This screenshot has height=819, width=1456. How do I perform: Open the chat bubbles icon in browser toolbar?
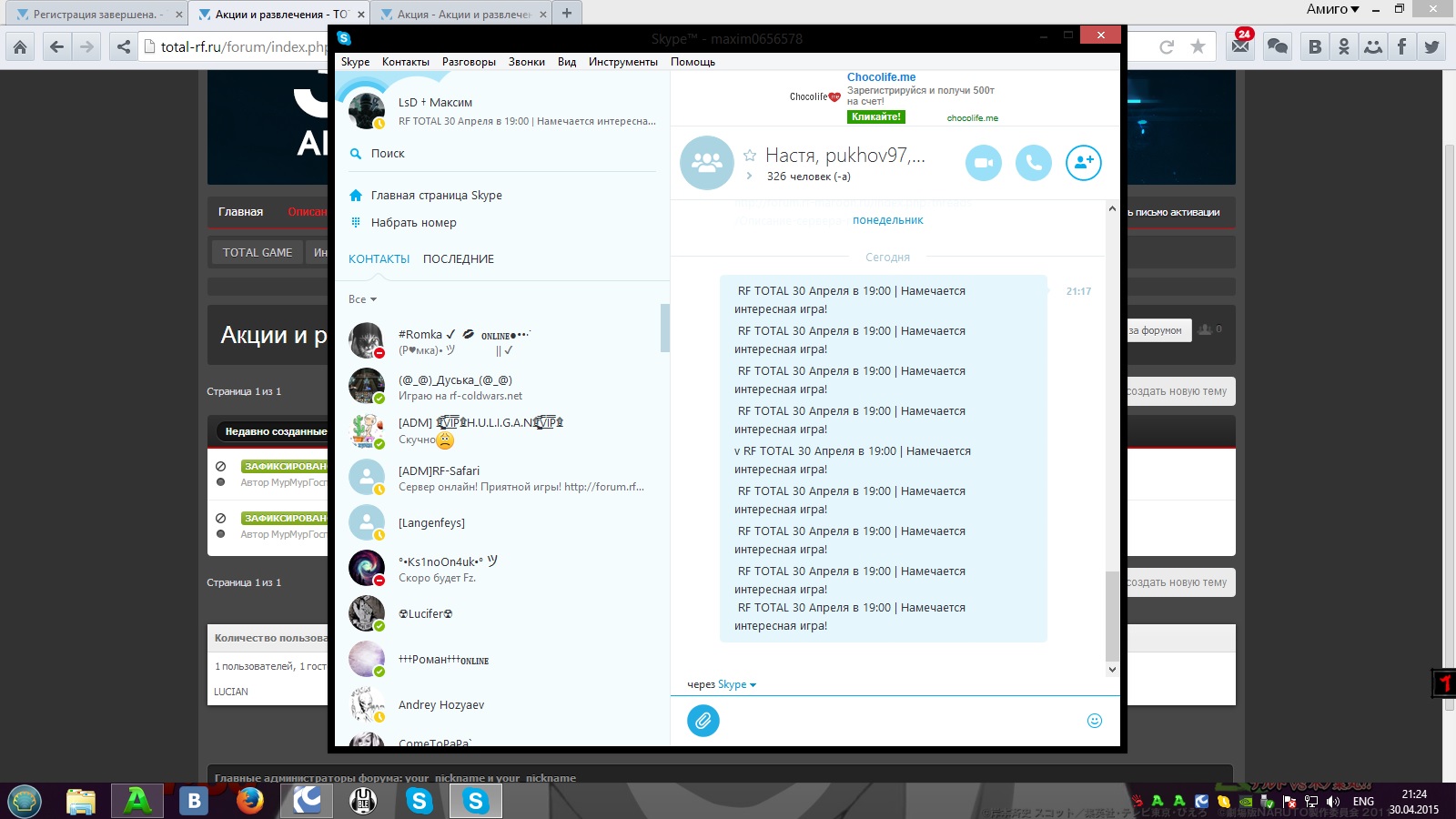click(x=1278, y=46)
